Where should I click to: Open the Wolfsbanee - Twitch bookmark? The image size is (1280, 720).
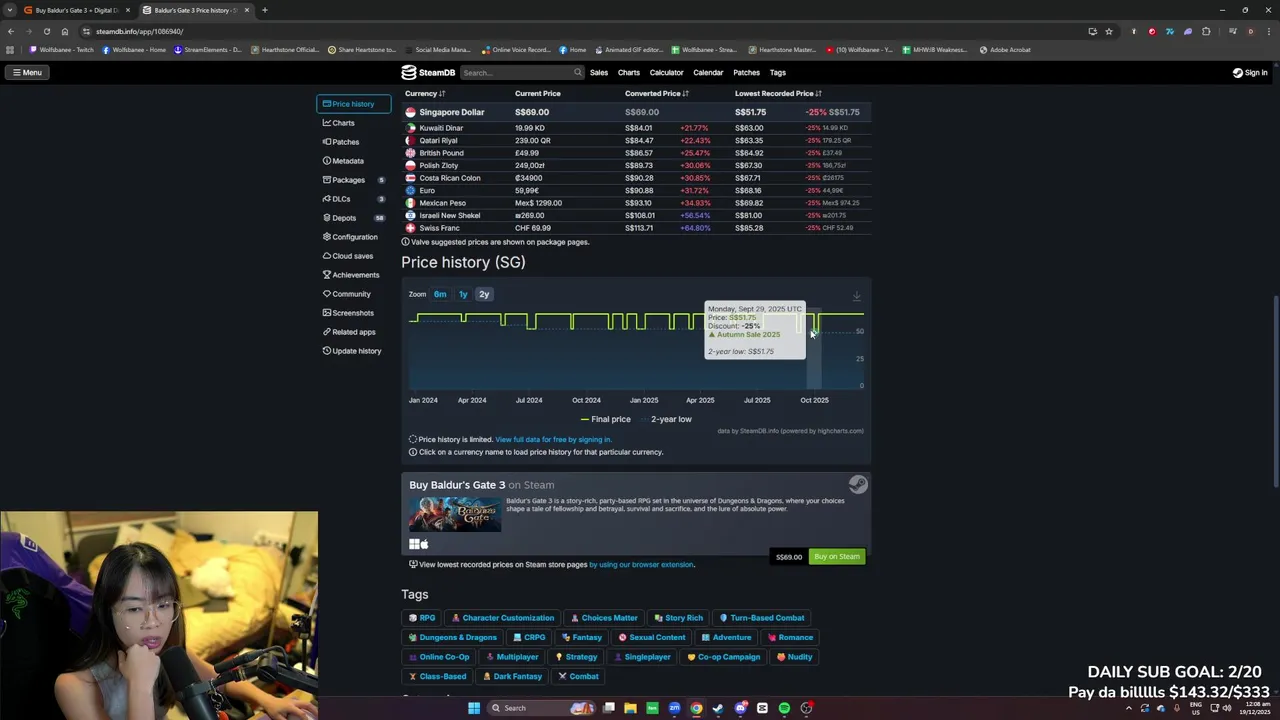tap(62, 50)
